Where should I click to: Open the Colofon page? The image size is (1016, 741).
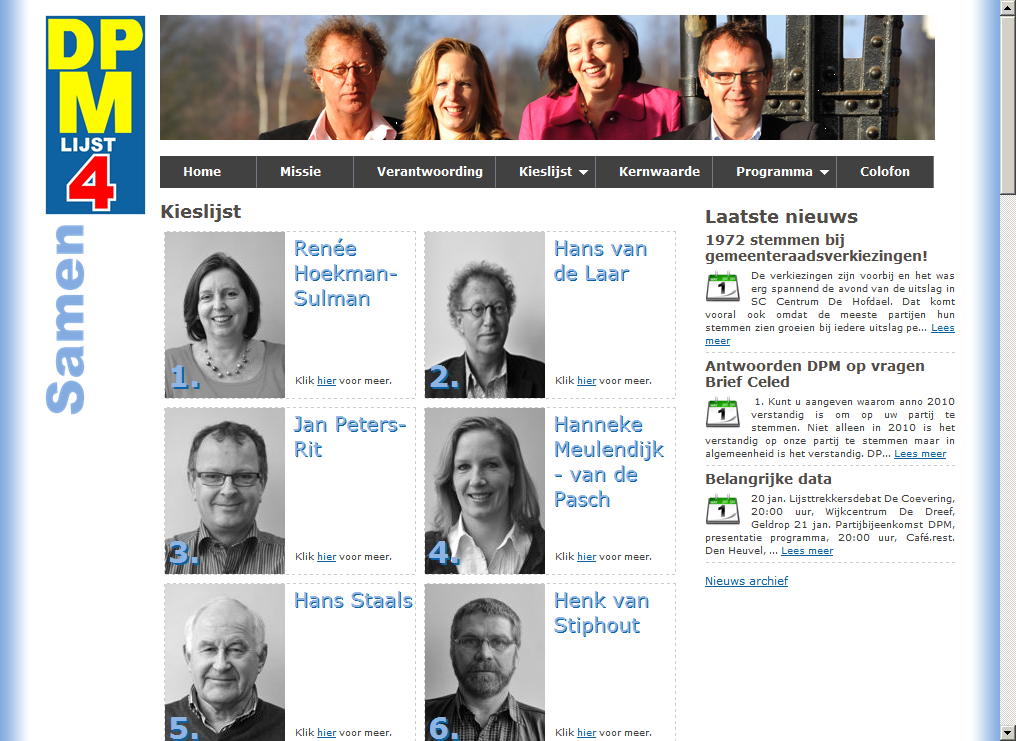884,172
